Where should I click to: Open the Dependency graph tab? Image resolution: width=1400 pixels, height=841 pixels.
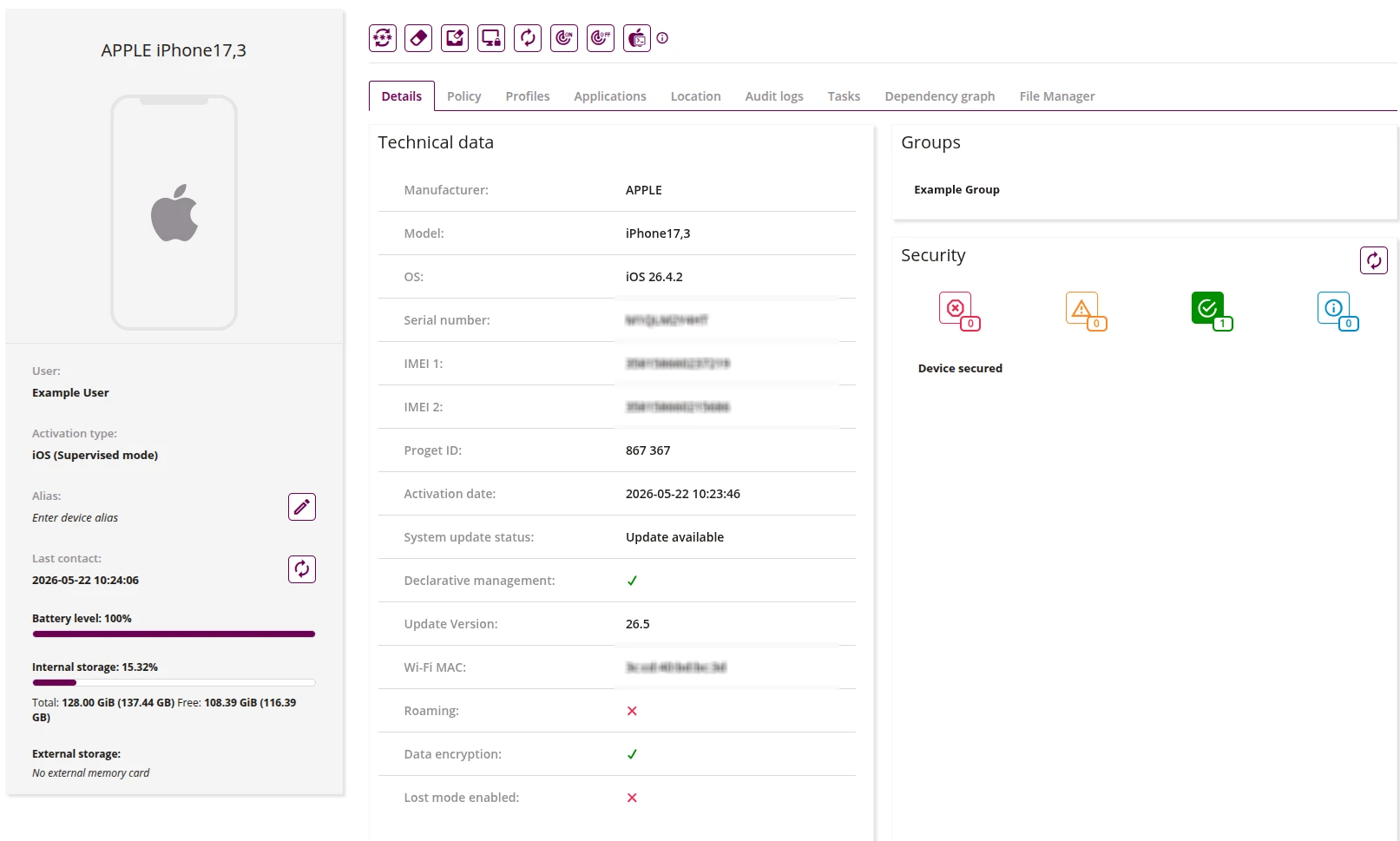click(x=940, y=96)
